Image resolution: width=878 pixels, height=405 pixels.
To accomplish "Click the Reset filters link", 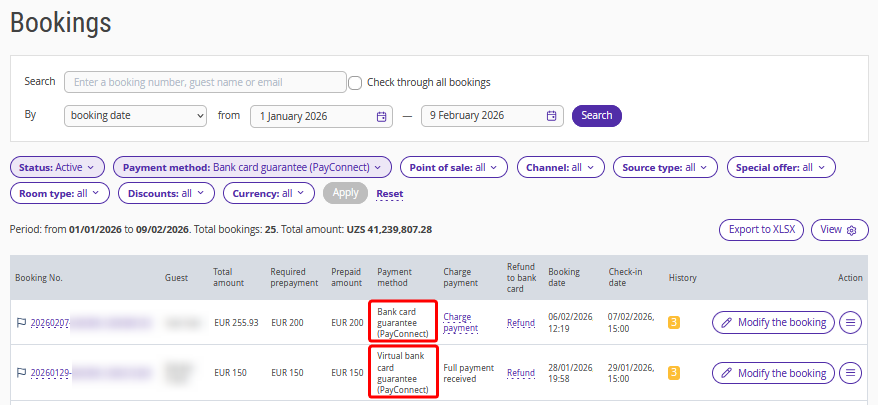I will tap(389, 193).
